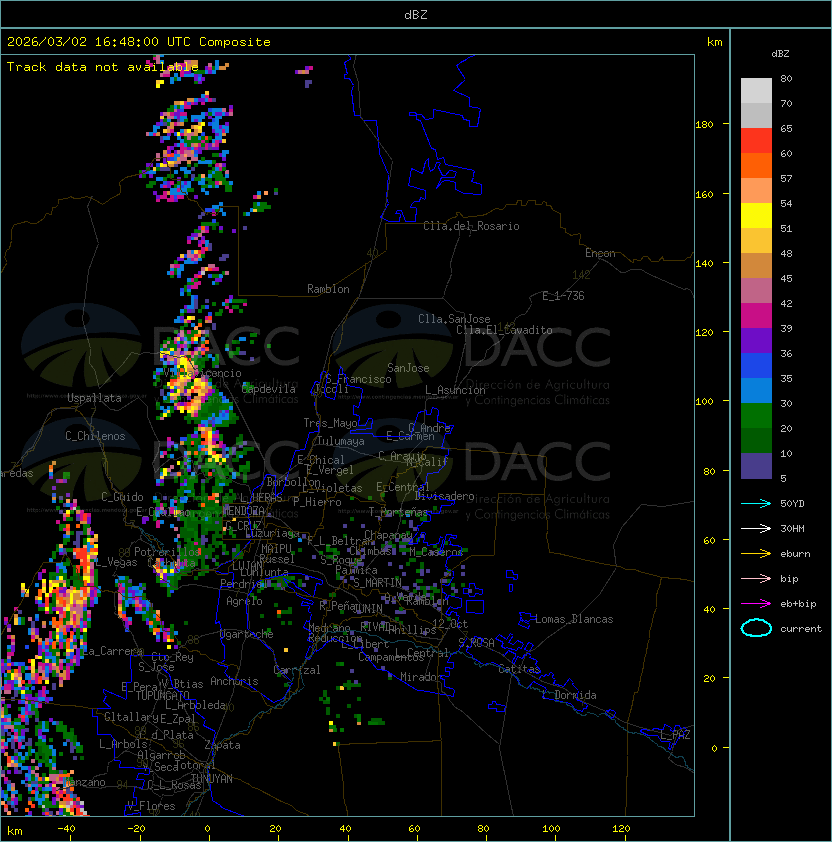Click the timestamp '2026/03/02 16:48:00 UTC Composite'
Image resolution: width=832 pixels, height=842 pixels.
(x=139, y=42)
